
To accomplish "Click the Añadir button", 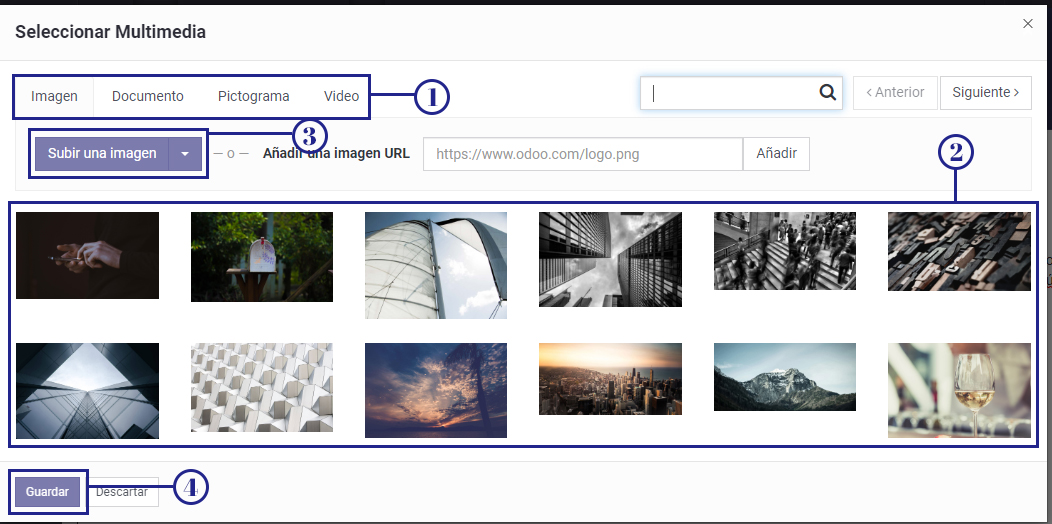I will (776, 154).
